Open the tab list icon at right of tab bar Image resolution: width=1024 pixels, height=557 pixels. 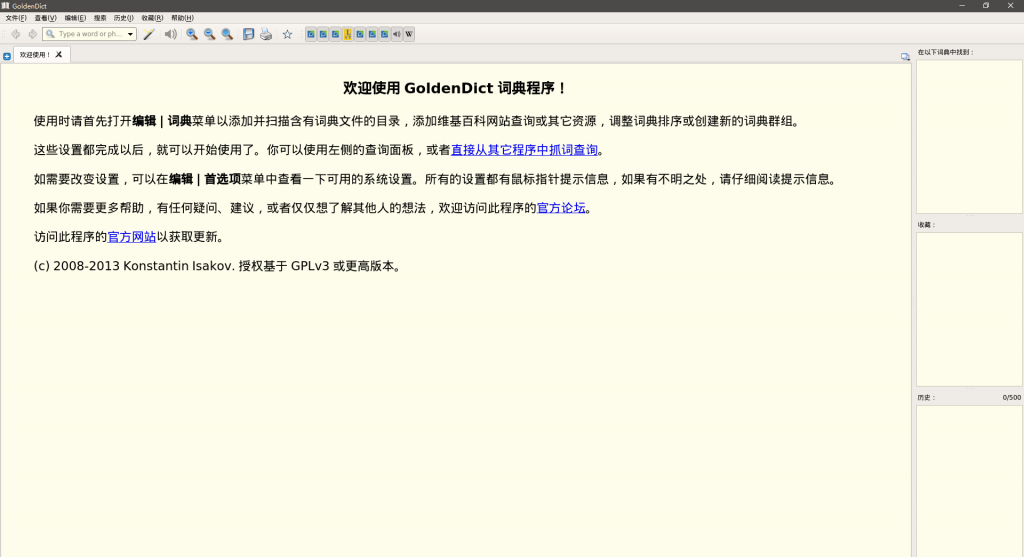(905, 57)
